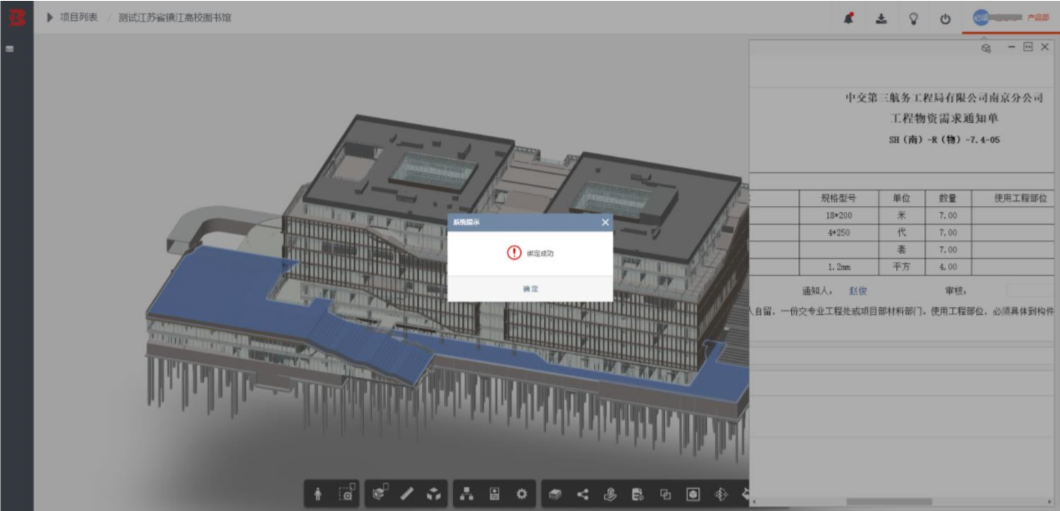Expand the 项目列表 breadcrumb arrow
Screen dimensions: 1060x511
click(x=50, y=18)
